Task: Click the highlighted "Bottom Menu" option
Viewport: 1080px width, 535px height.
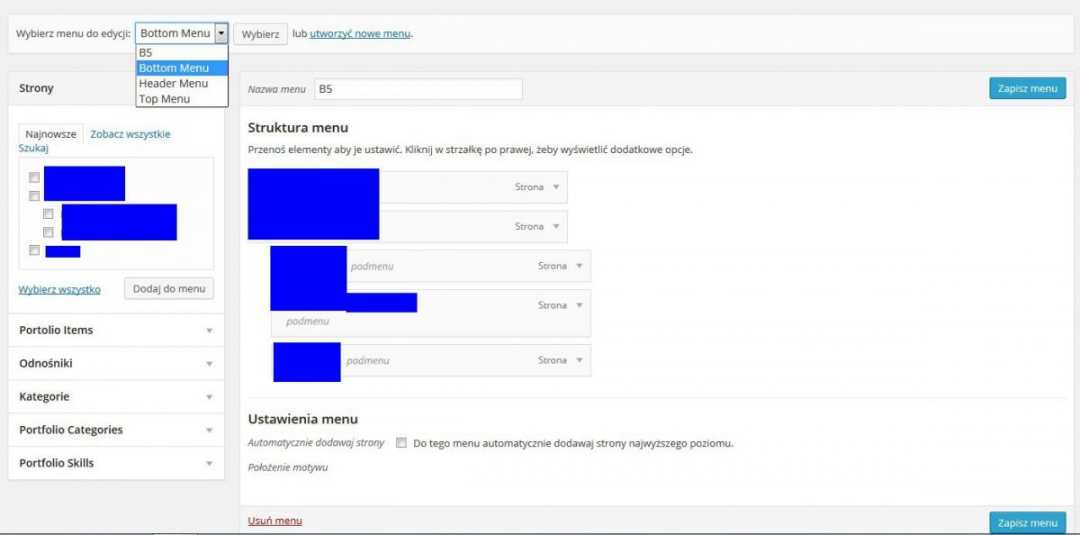Action: (x=174, y=68)
